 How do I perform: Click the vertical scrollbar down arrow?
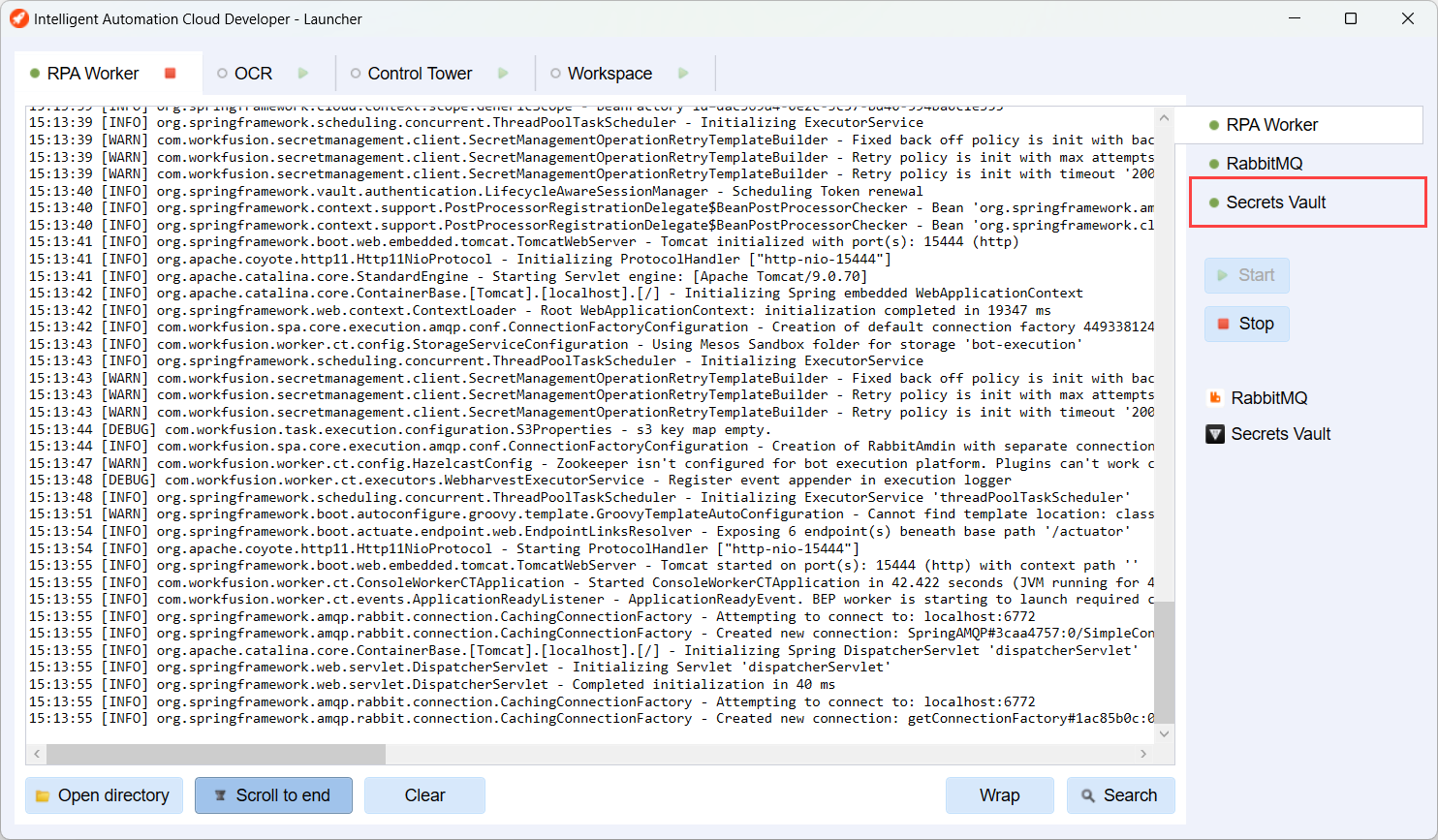pyautogui.click(x=1165, y=733)
